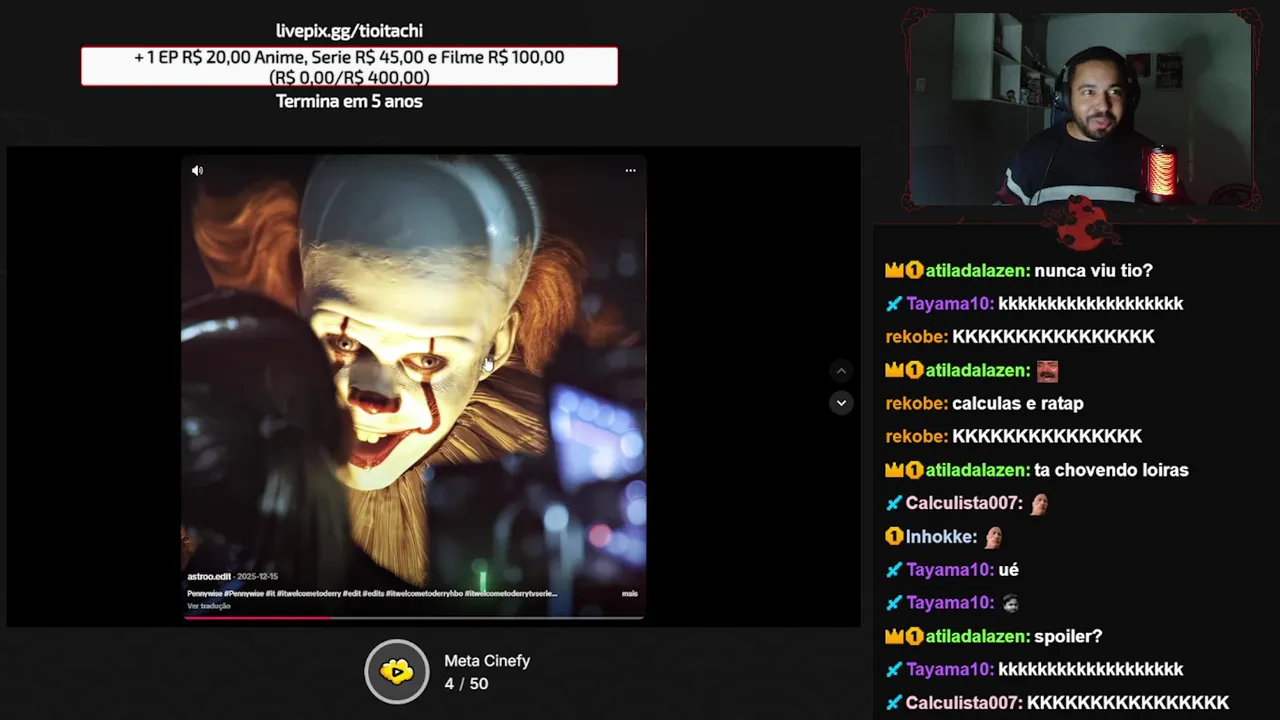Click Tayama10's face emote message

click(1010, 603)
